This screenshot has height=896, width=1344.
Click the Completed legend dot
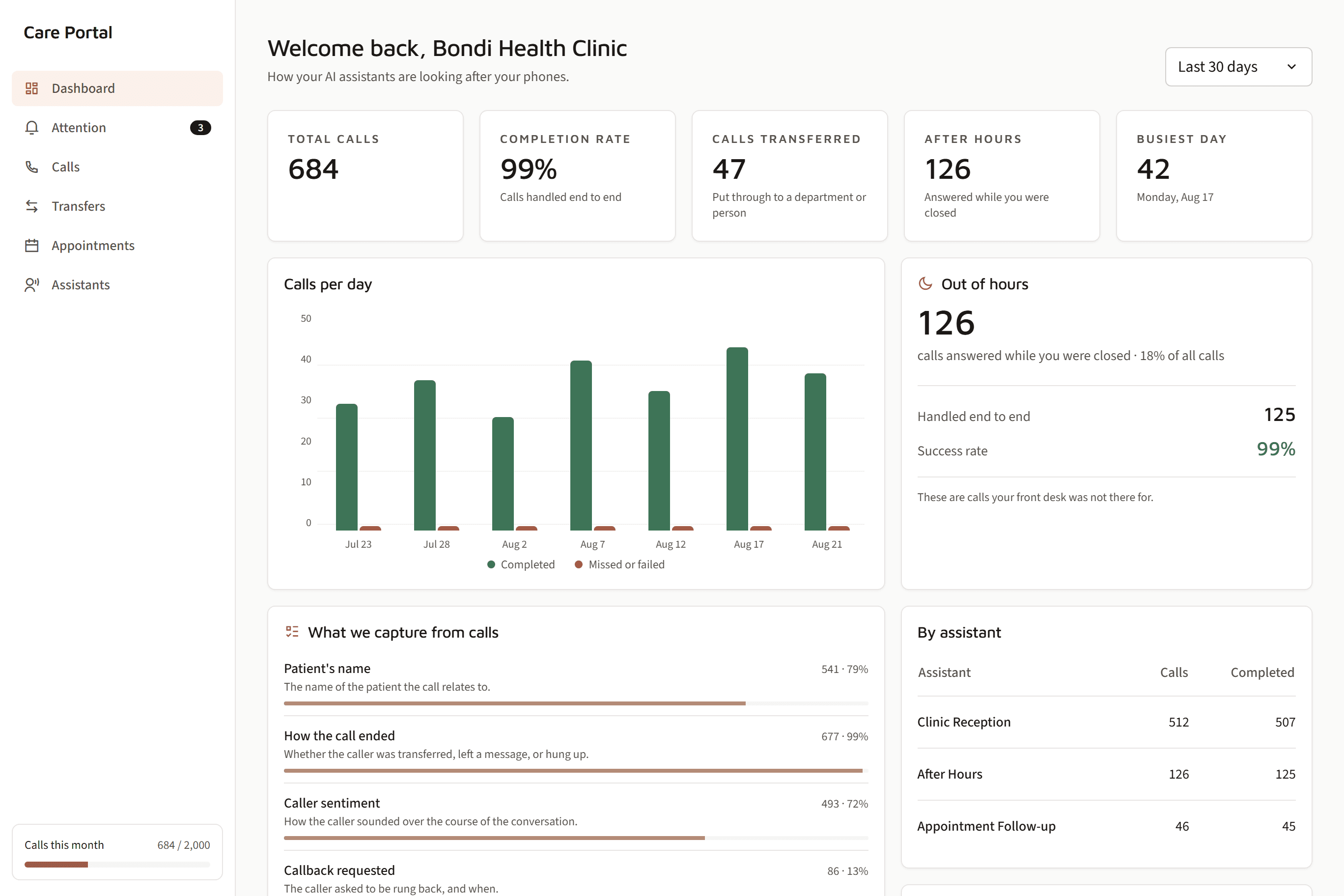pyautogui.click(x=491, y=564)
